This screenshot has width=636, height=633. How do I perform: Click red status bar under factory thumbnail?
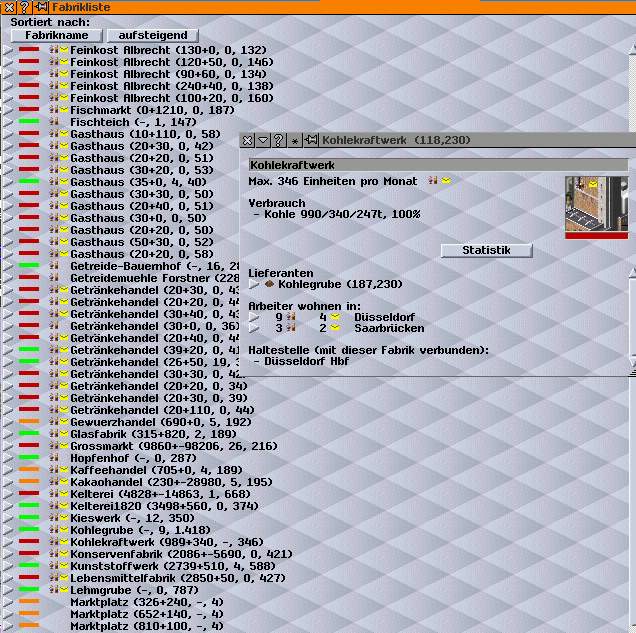tap(596, 236)
